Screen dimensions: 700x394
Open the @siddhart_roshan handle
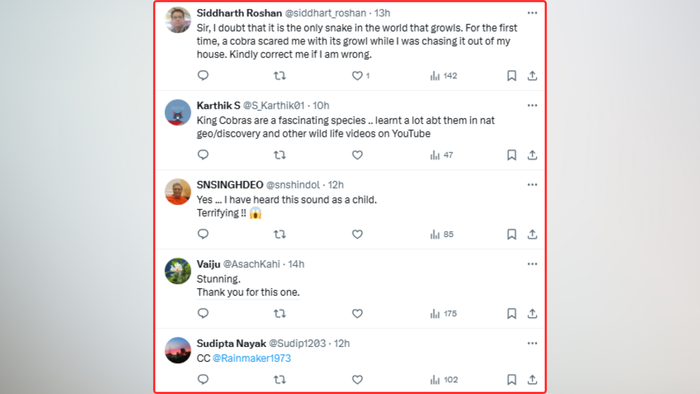click(x=325, y=13)
